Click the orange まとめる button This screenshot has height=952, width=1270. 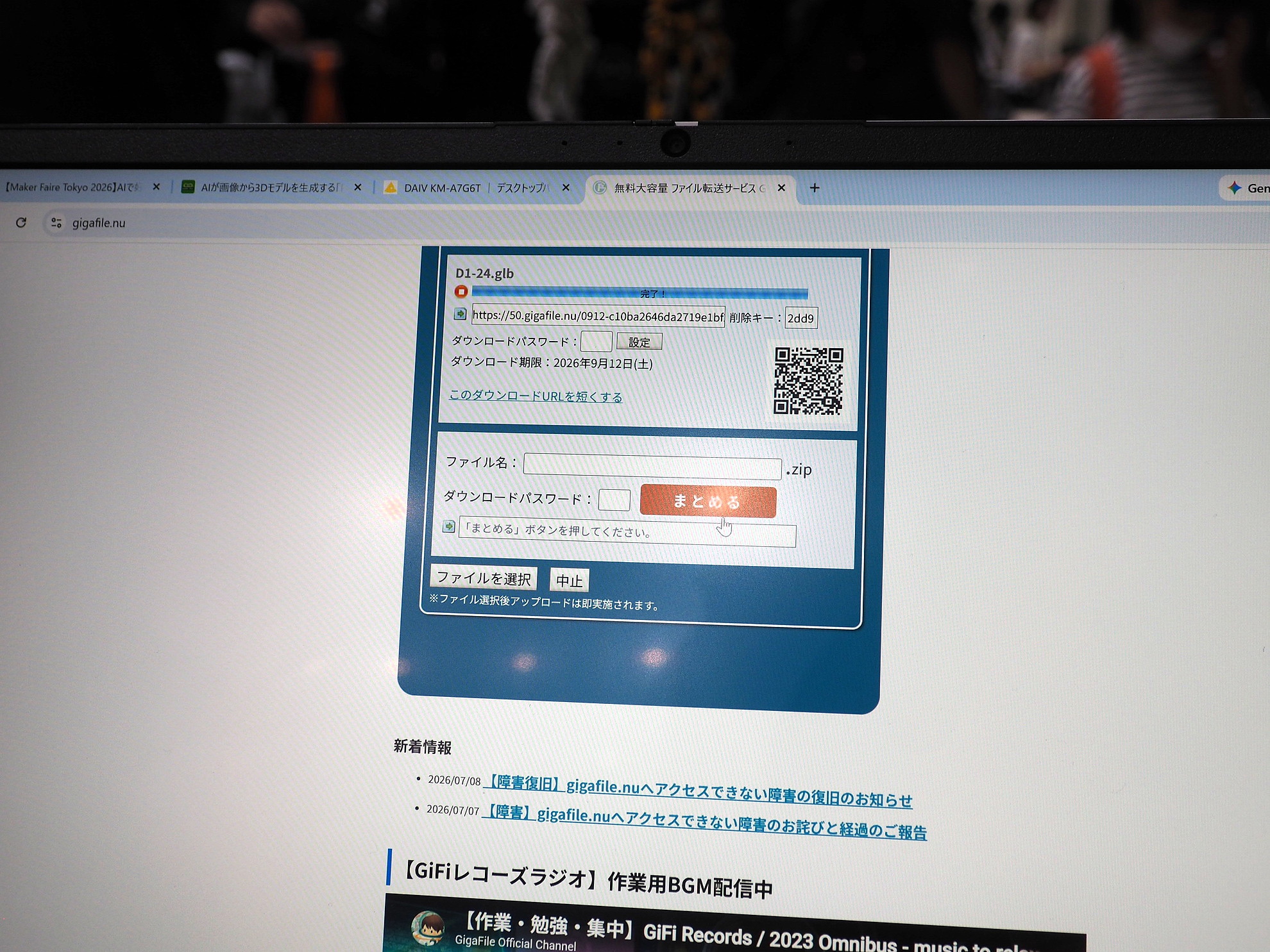point(708,501)
